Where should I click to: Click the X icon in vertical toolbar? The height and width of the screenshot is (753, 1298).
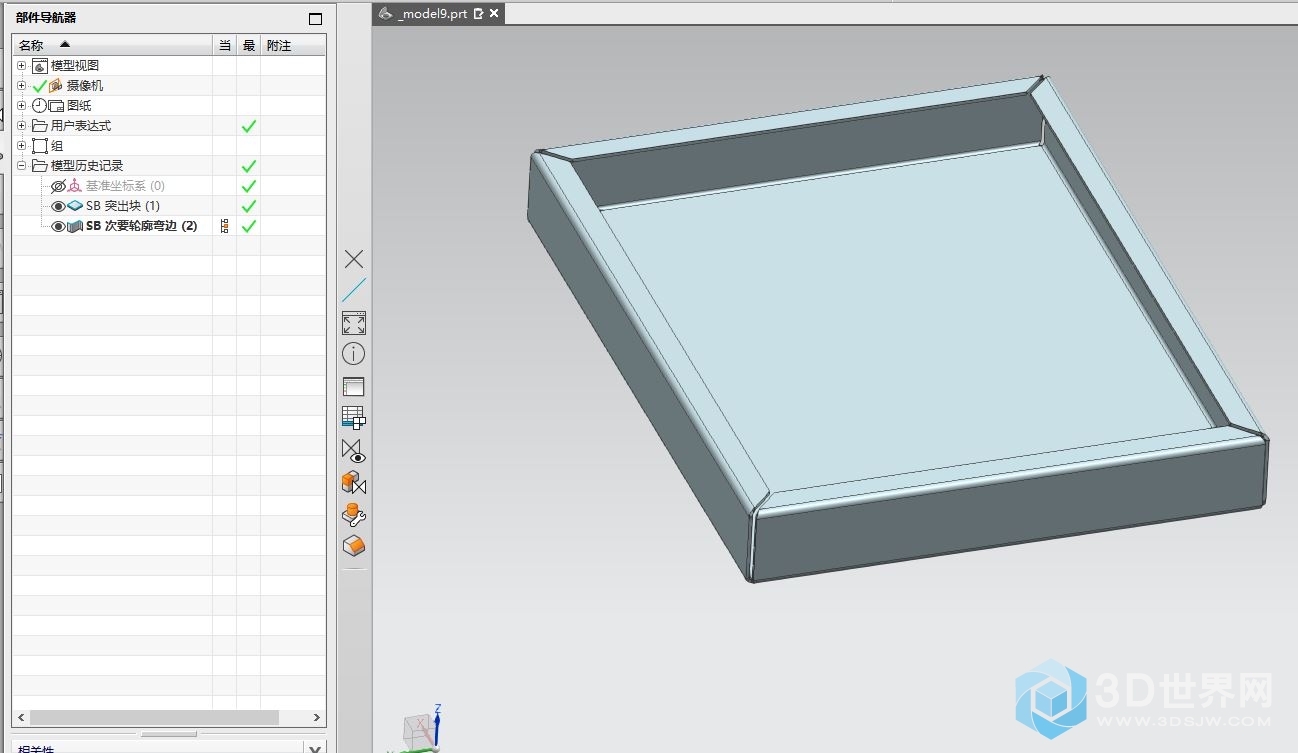click(354, 259)
